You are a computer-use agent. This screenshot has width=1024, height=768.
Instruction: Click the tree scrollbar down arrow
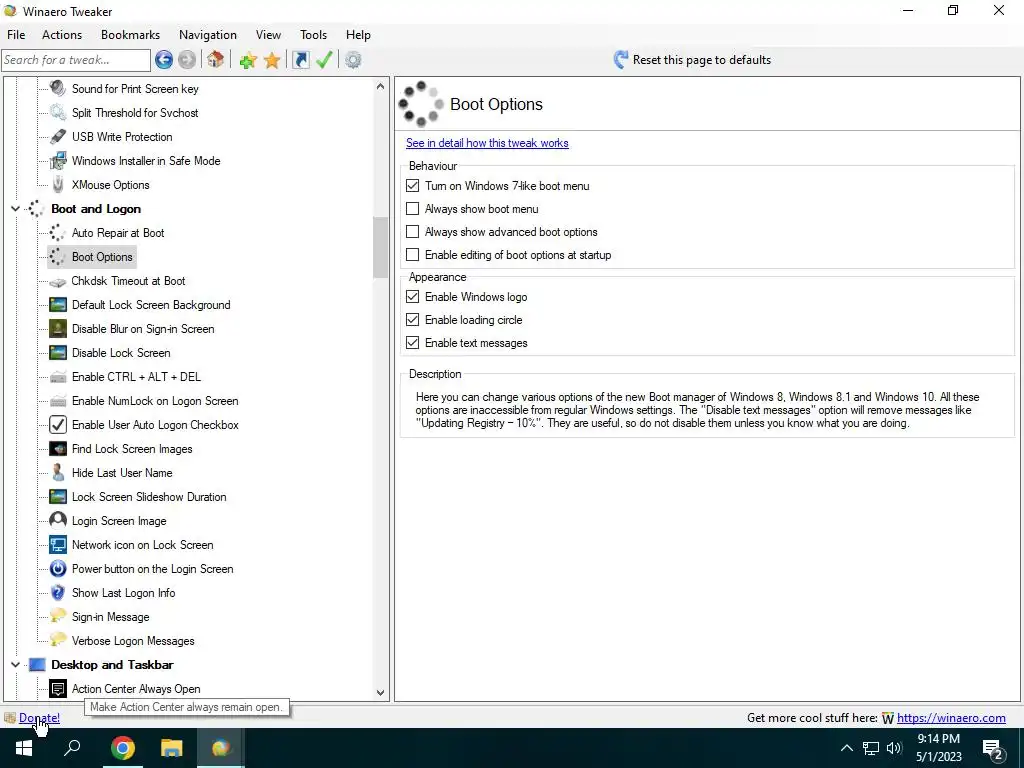point(380,693)
